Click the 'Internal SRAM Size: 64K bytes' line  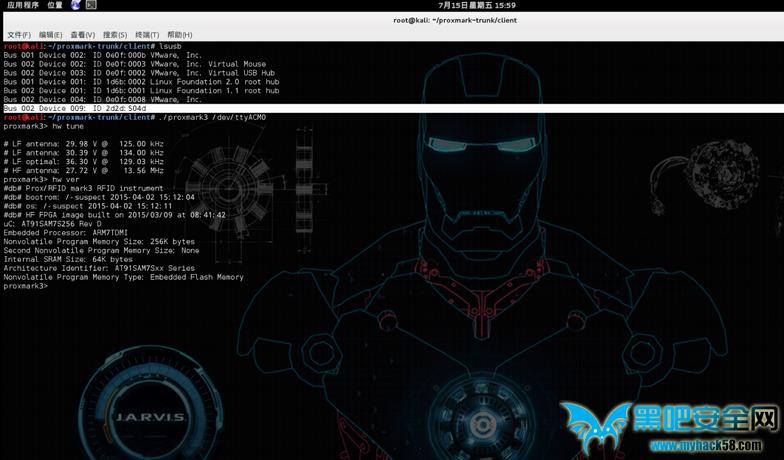click(68, 260)
